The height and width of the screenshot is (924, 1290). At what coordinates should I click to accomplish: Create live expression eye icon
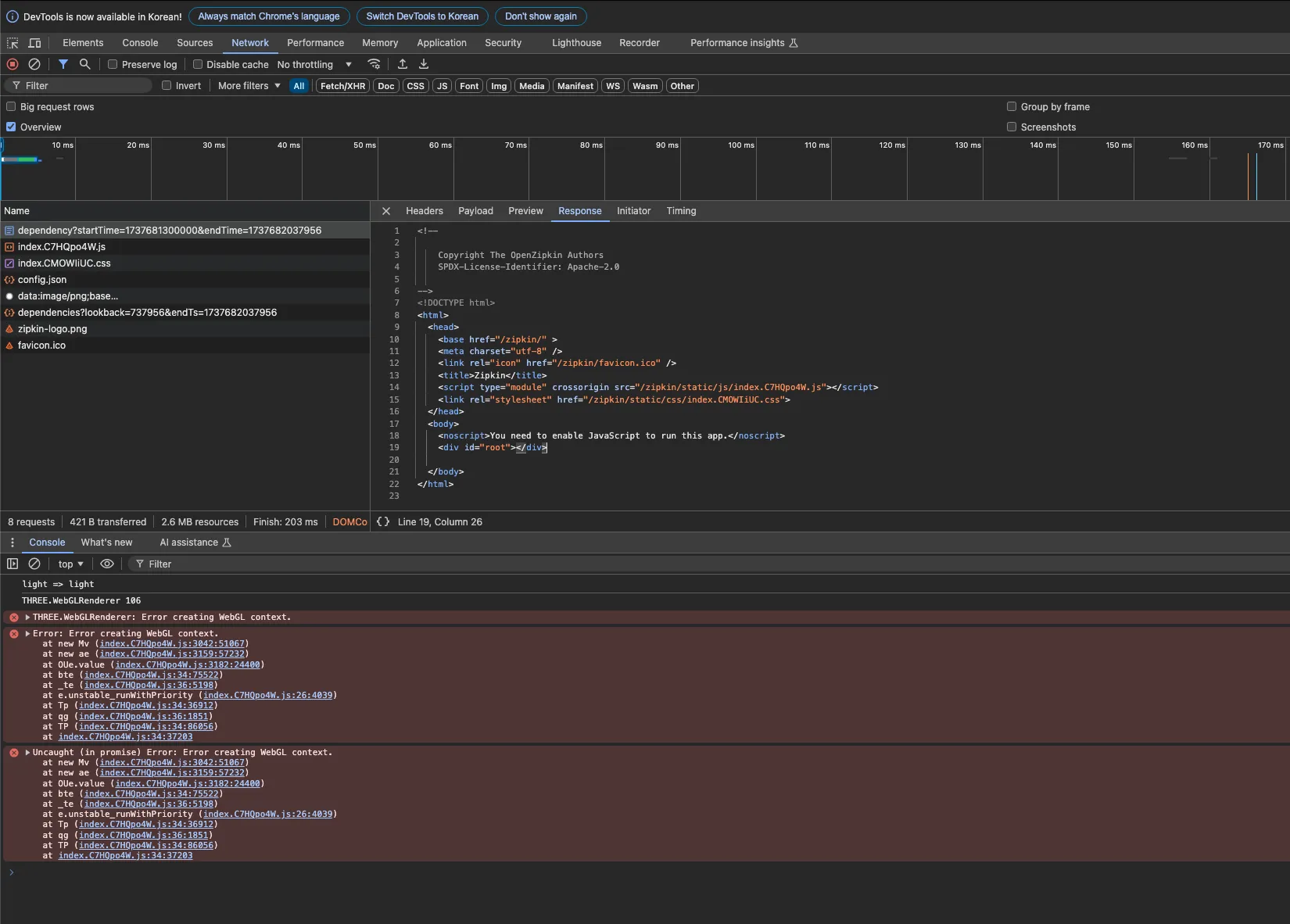107,564
